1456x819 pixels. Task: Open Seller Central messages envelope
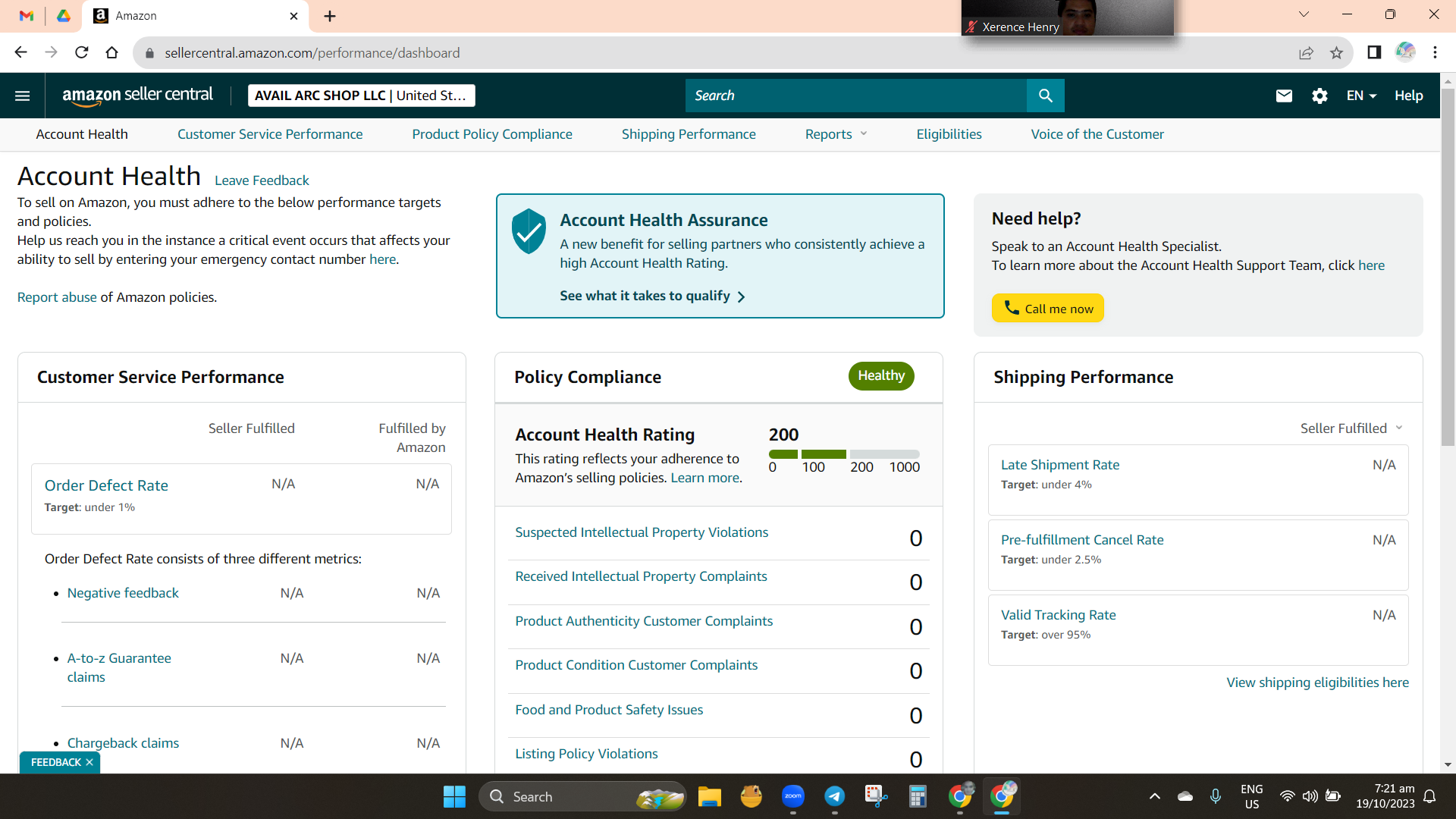point(1284,96)
